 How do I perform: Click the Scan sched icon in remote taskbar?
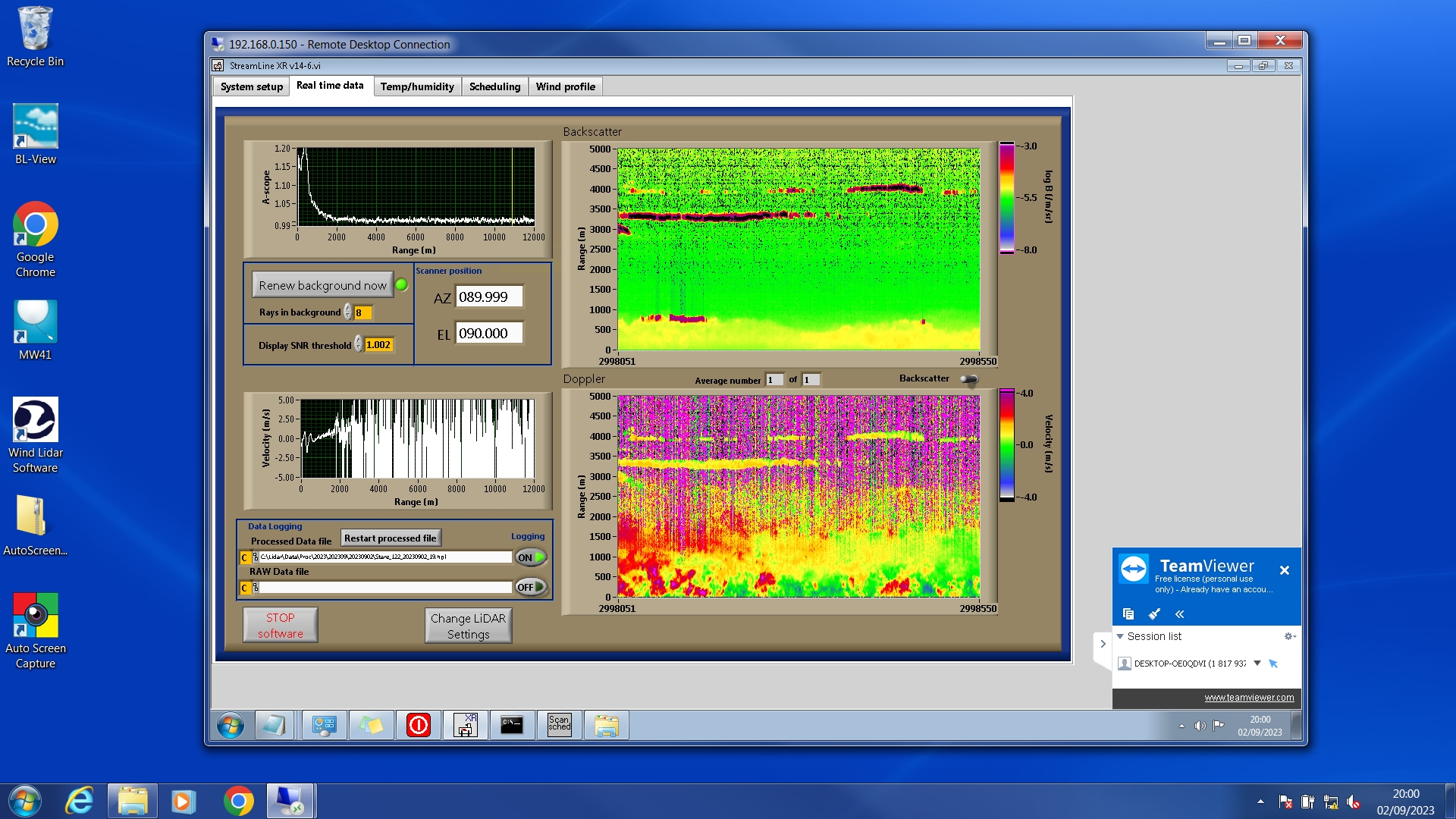coord(559,725)
